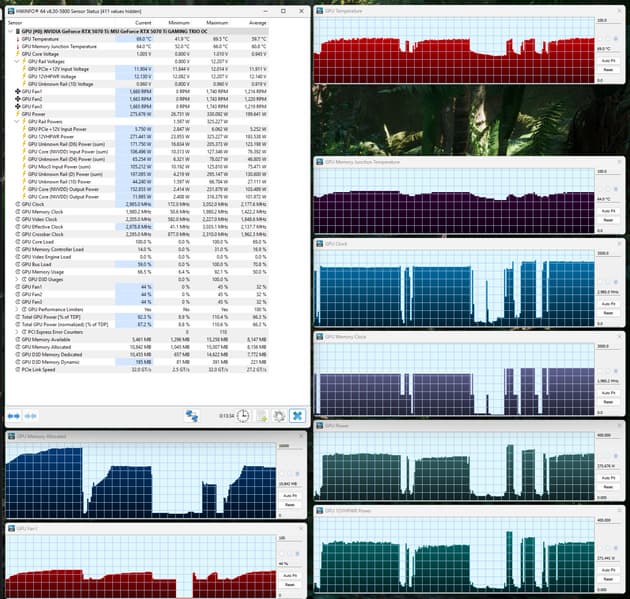Edit the maximum value field in GPU Temperature graph
Viewport: 630px width, 599px height.
[x=608, y=20]
